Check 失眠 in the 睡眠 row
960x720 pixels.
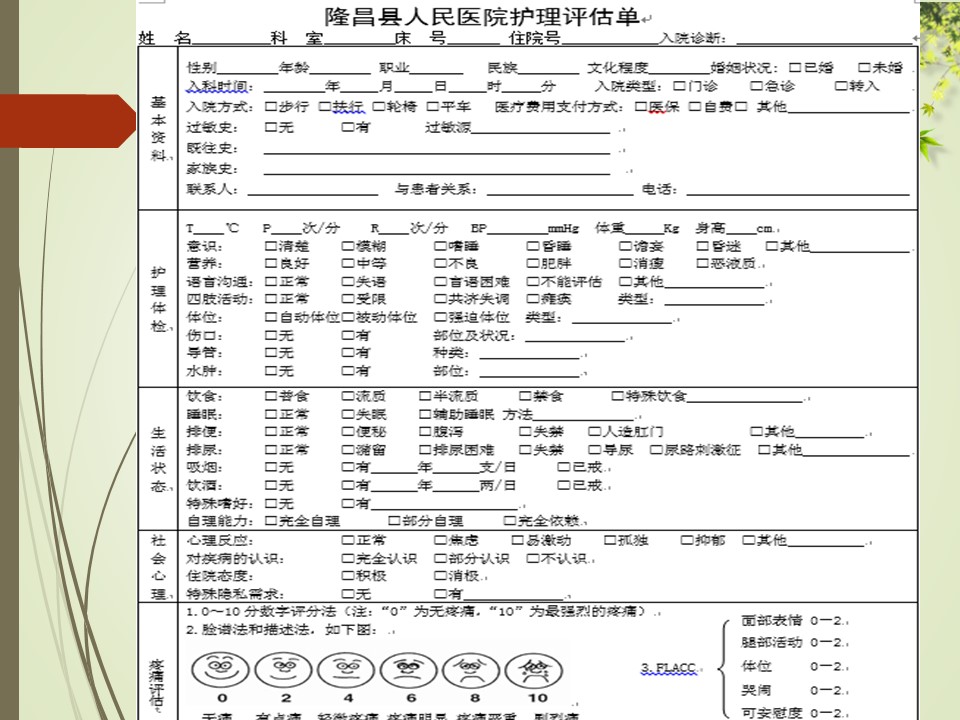coord(347,414)
